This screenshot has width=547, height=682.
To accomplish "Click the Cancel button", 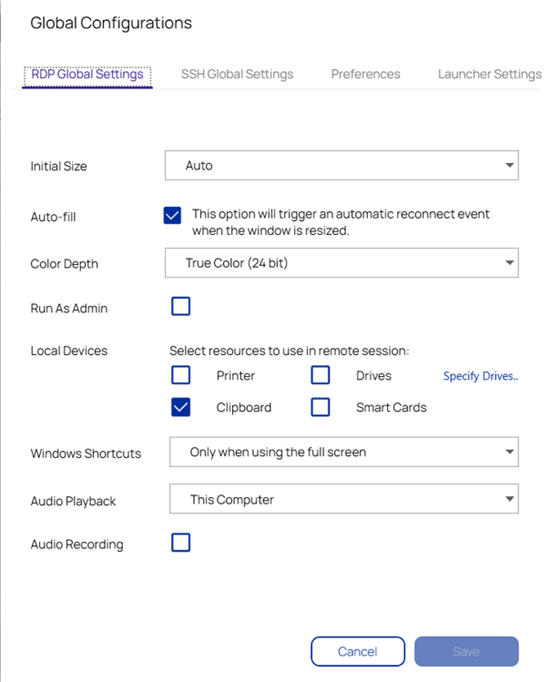I will (x=358, y=651).
